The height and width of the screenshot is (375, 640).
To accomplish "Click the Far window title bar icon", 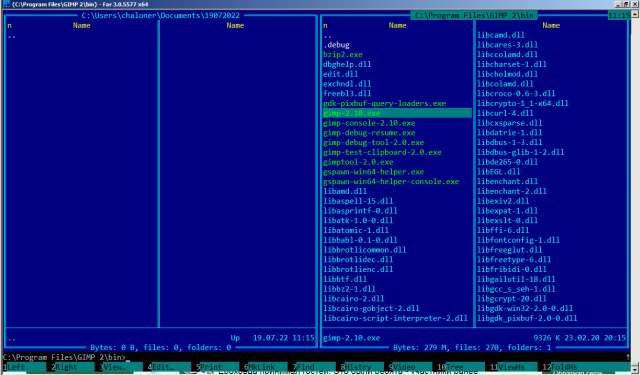I will click(6, 4).
